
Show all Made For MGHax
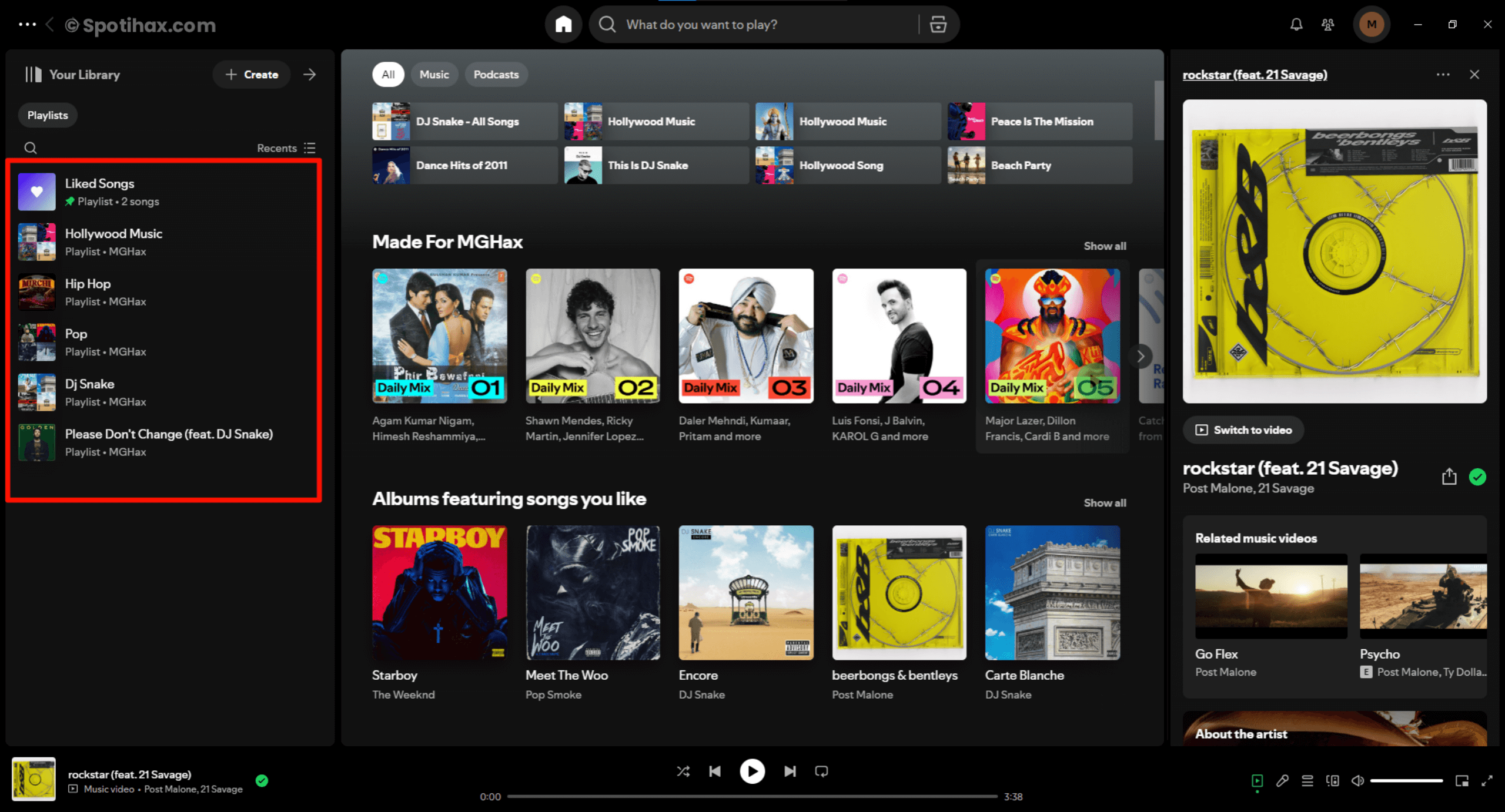point(1105,246)
